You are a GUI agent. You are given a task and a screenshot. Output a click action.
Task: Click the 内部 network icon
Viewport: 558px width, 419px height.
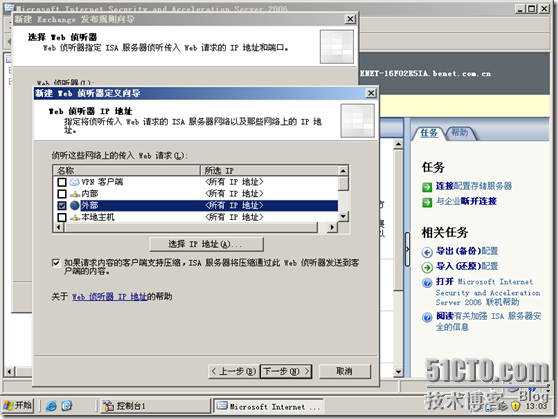74,194
